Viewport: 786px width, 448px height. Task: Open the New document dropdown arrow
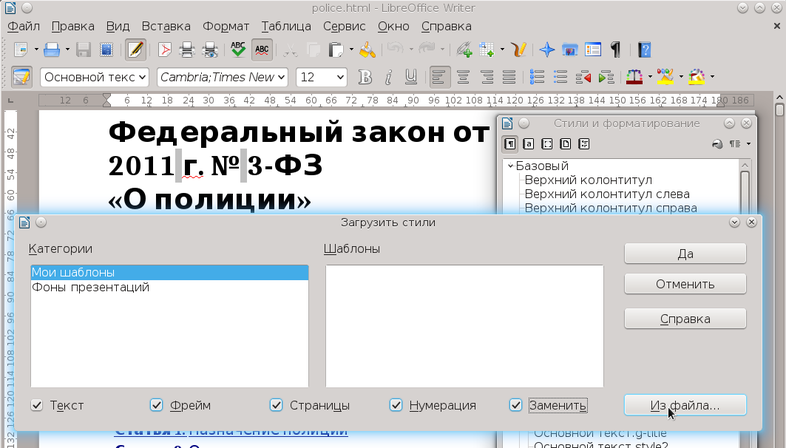(36, 50)
